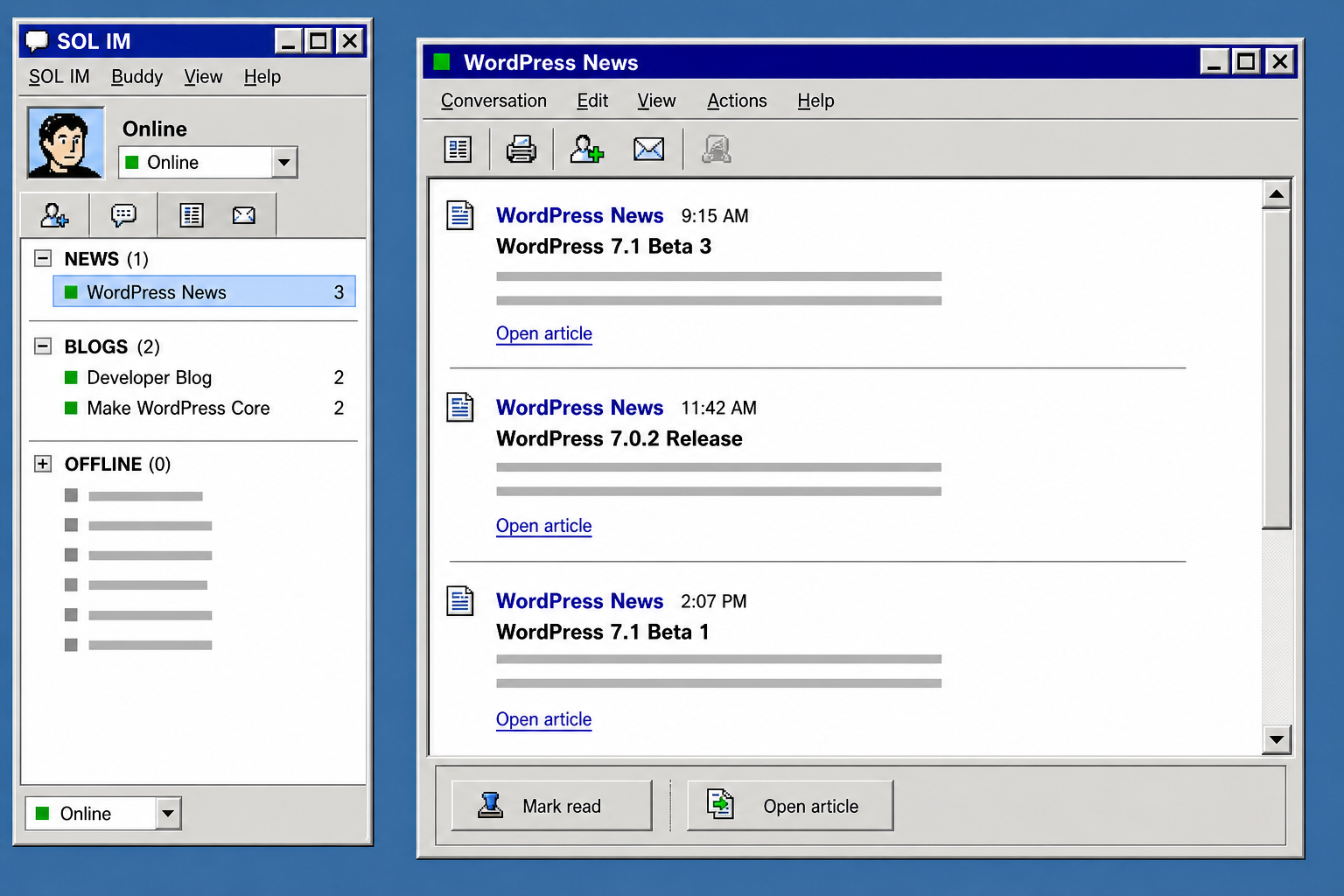This screenshot has height=896, width=1344.
Task: Open the Buddy menu
Action: pyautogui.click(x=137, y=77)
